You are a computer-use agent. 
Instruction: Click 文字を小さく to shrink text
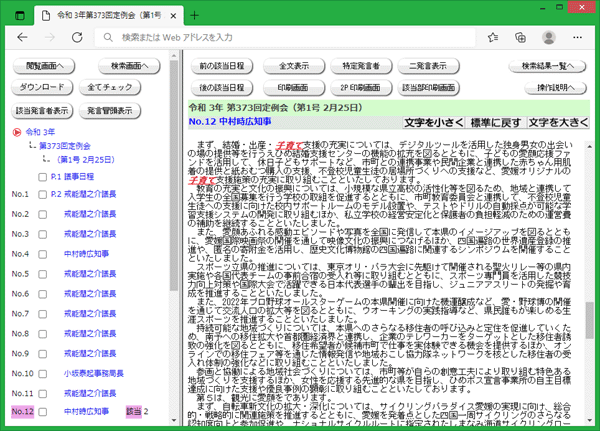pos(434,122)
